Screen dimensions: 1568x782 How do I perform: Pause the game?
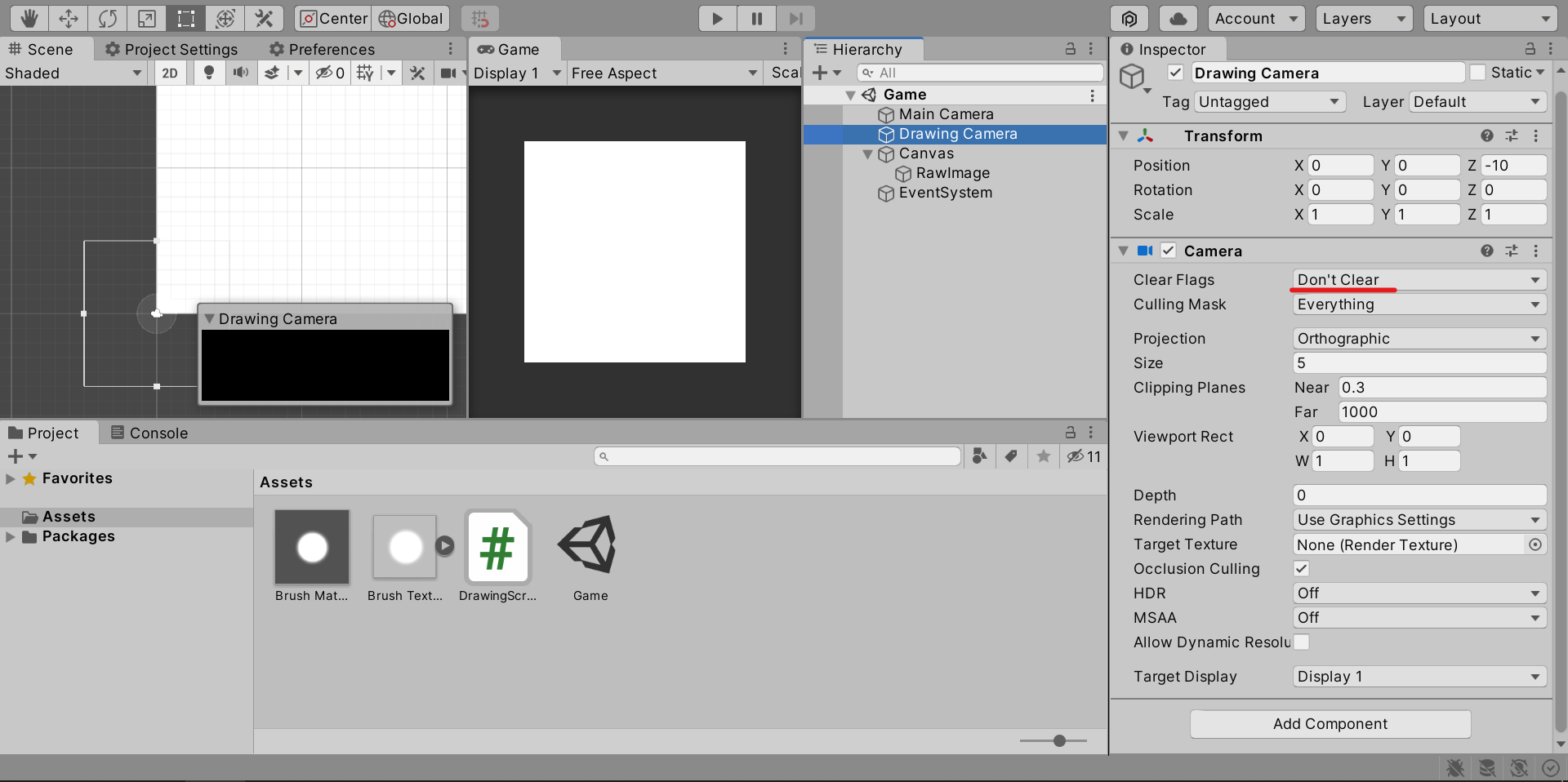(757, 18)
